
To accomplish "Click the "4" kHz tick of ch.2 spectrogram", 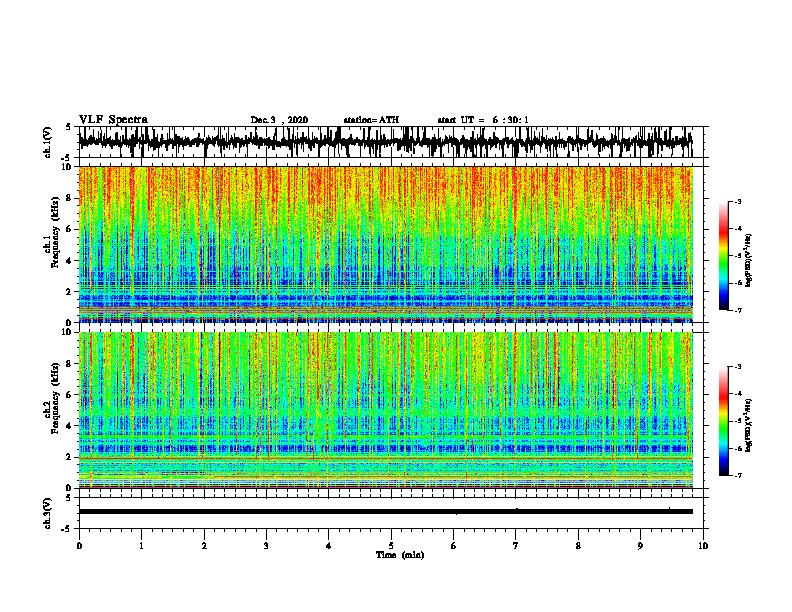I will 70,426.
